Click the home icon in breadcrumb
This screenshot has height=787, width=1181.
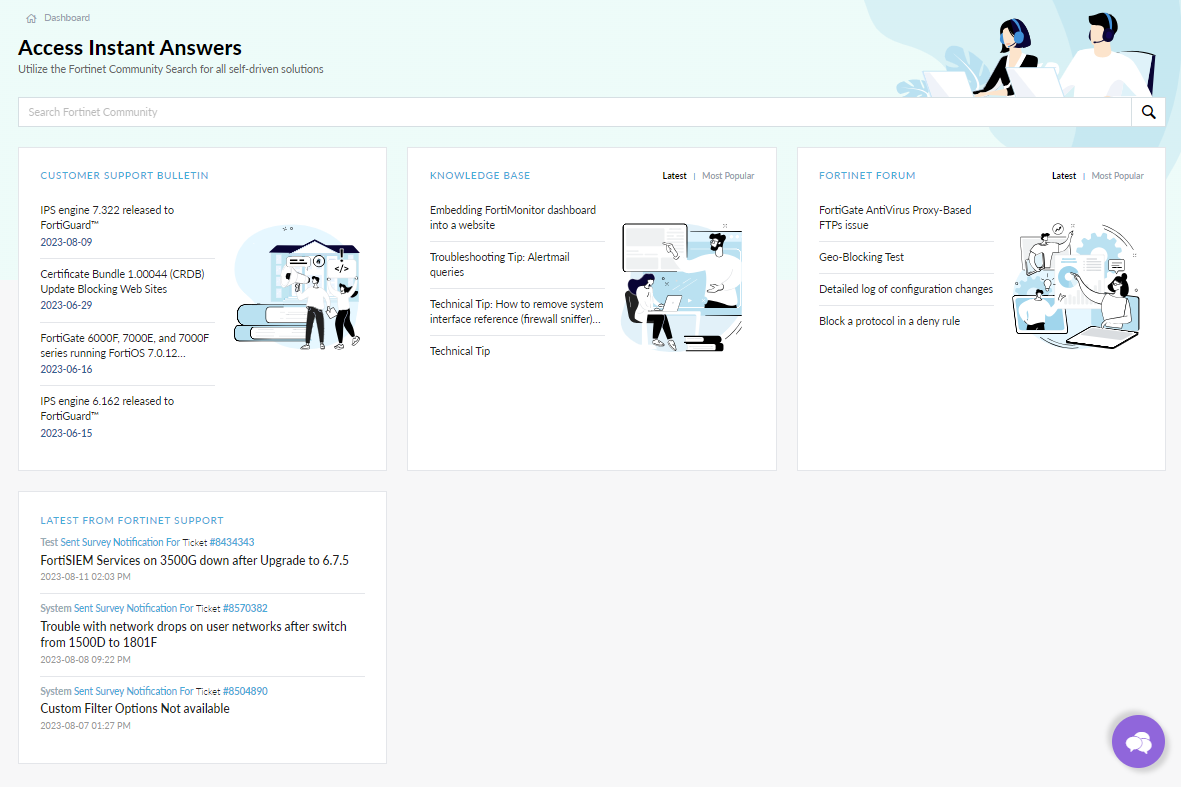pyautogui.click(x=31, y=18)
